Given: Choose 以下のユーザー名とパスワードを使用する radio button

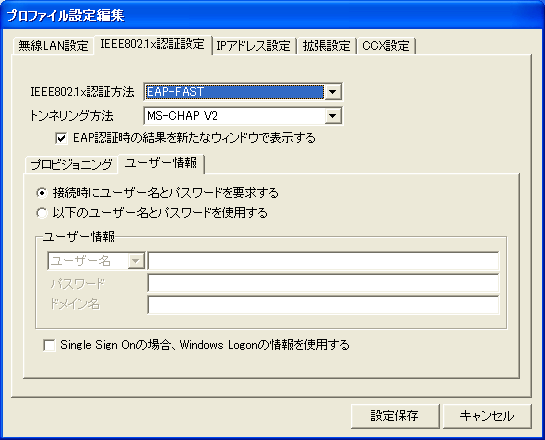Looking at the screenshot, I should [x=42, y=213].
